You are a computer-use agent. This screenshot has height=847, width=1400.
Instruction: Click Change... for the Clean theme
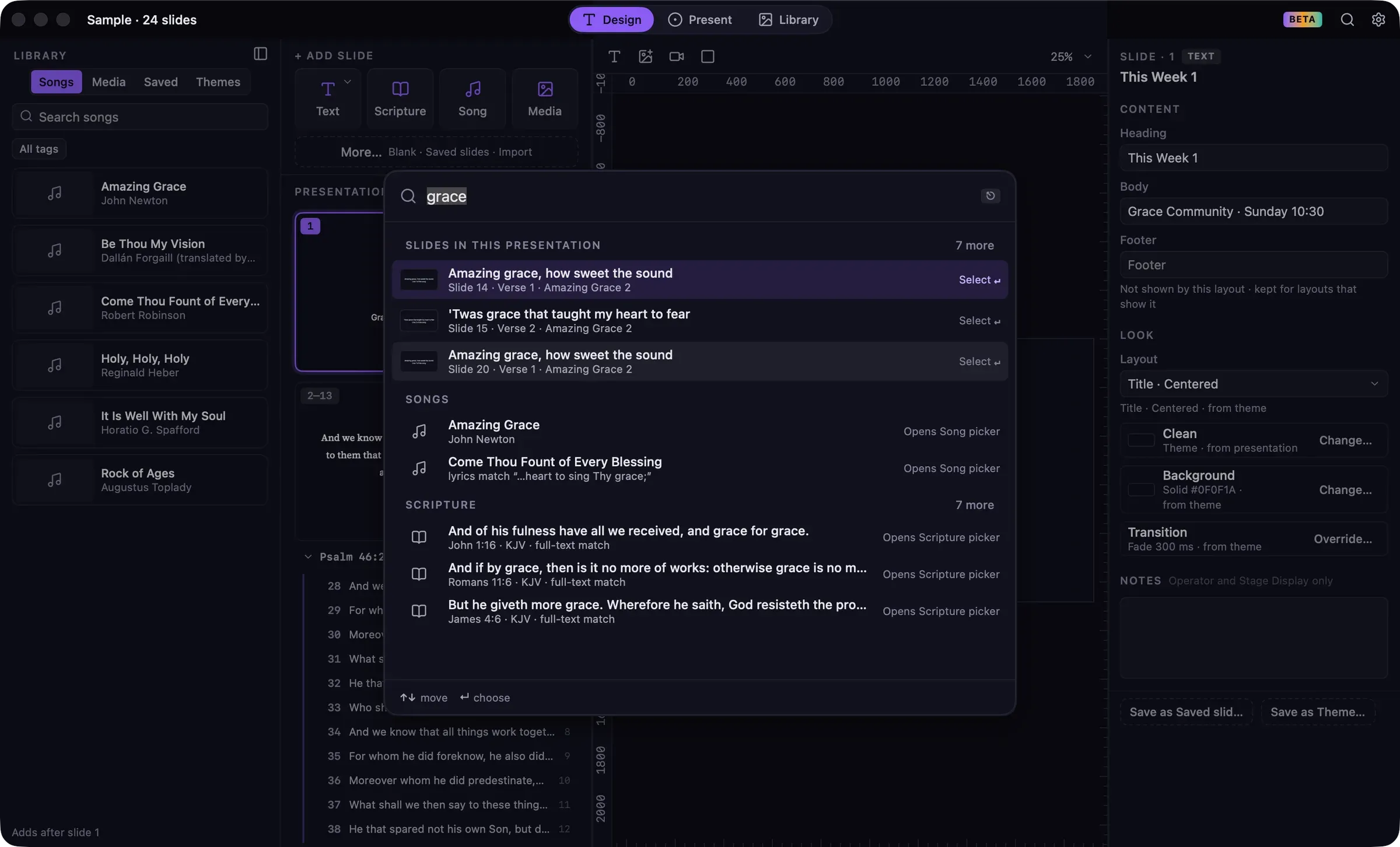point(1345,440)
